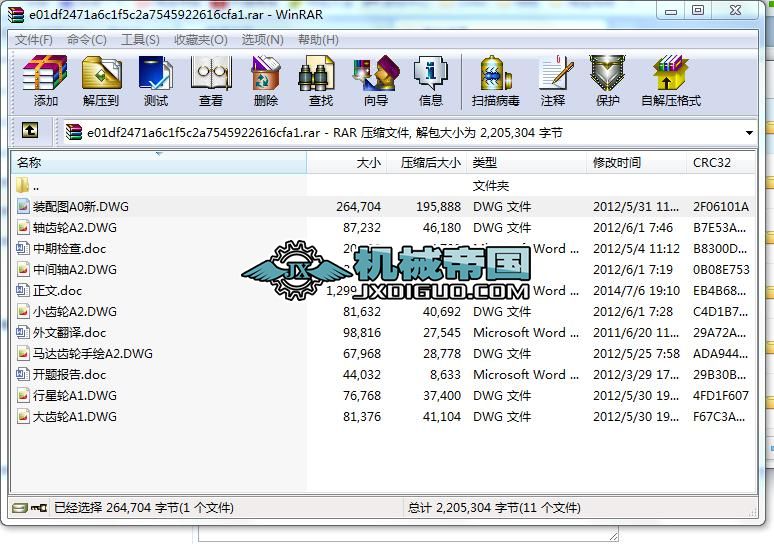
Task: Select file 小齿轮A2.DWG
Action: click(75, 311)
